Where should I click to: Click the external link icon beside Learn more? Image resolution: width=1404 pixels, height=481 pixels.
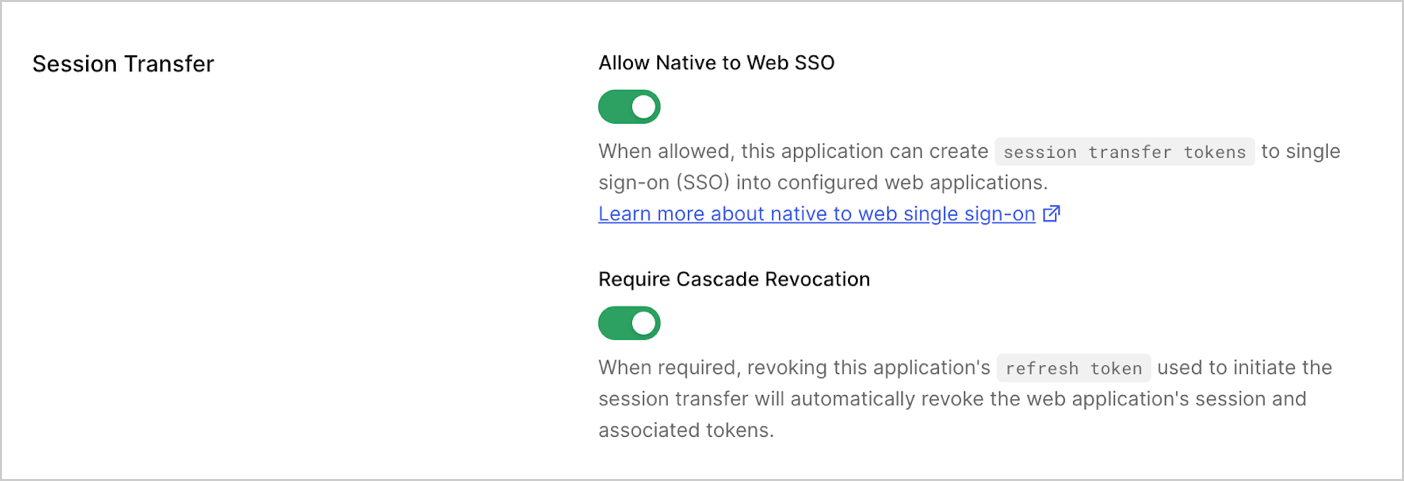[x=1051, y=214]
